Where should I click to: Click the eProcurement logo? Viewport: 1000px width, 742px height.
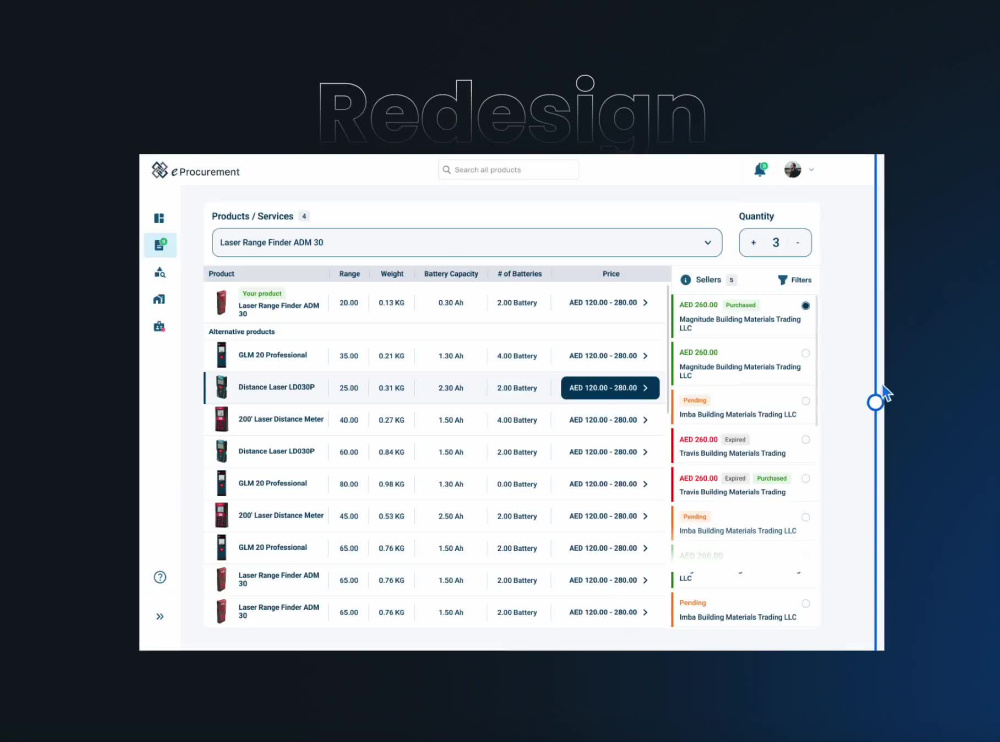click(x=195, y=170)
